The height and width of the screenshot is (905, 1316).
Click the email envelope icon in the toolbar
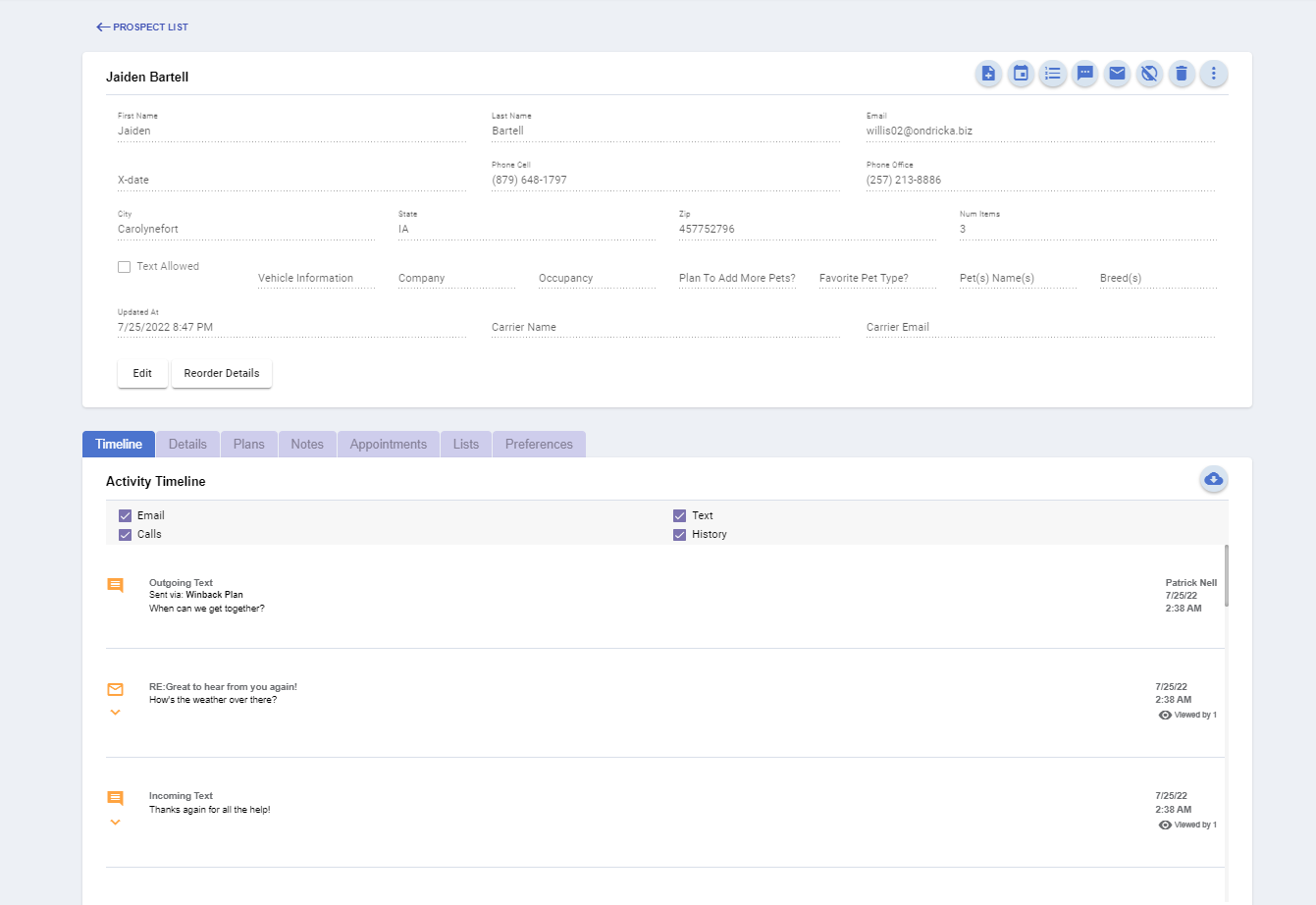[1117, 74]
